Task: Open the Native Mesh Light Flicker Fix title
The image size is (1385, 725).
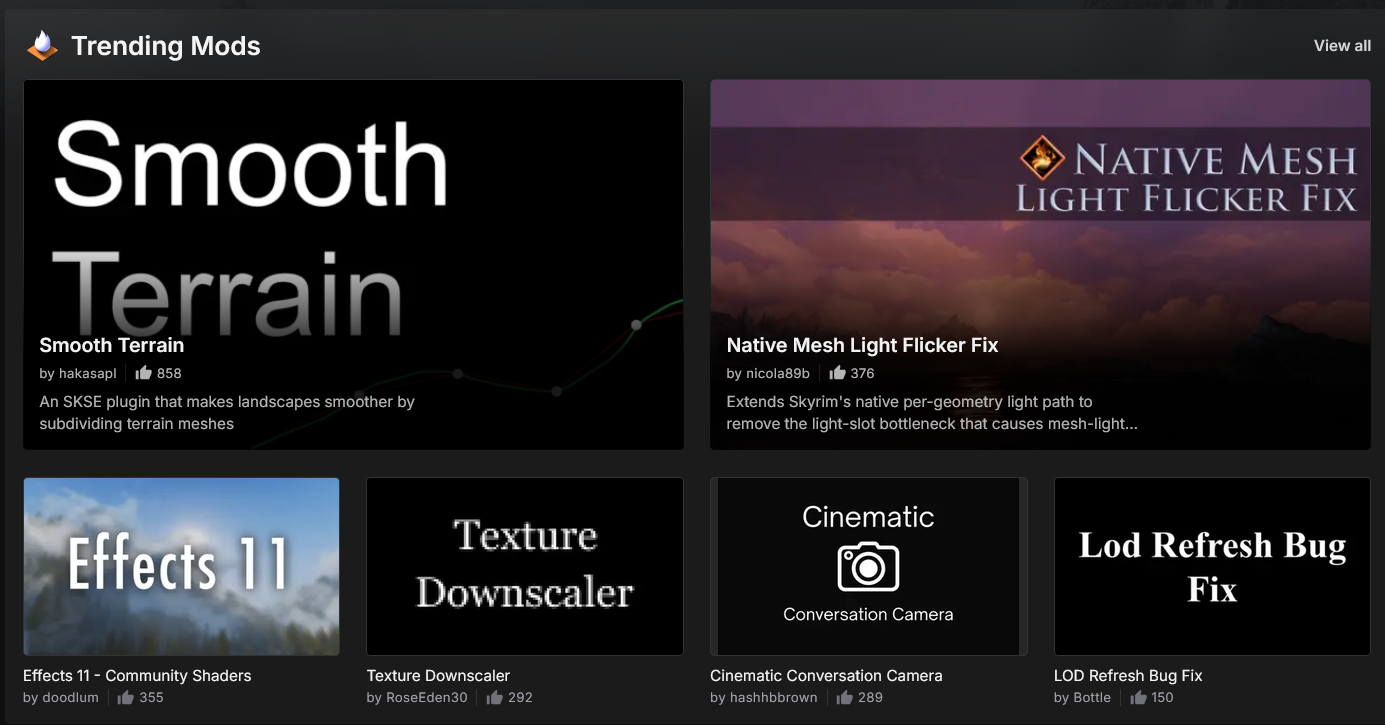Action: [x=863, y=345]
